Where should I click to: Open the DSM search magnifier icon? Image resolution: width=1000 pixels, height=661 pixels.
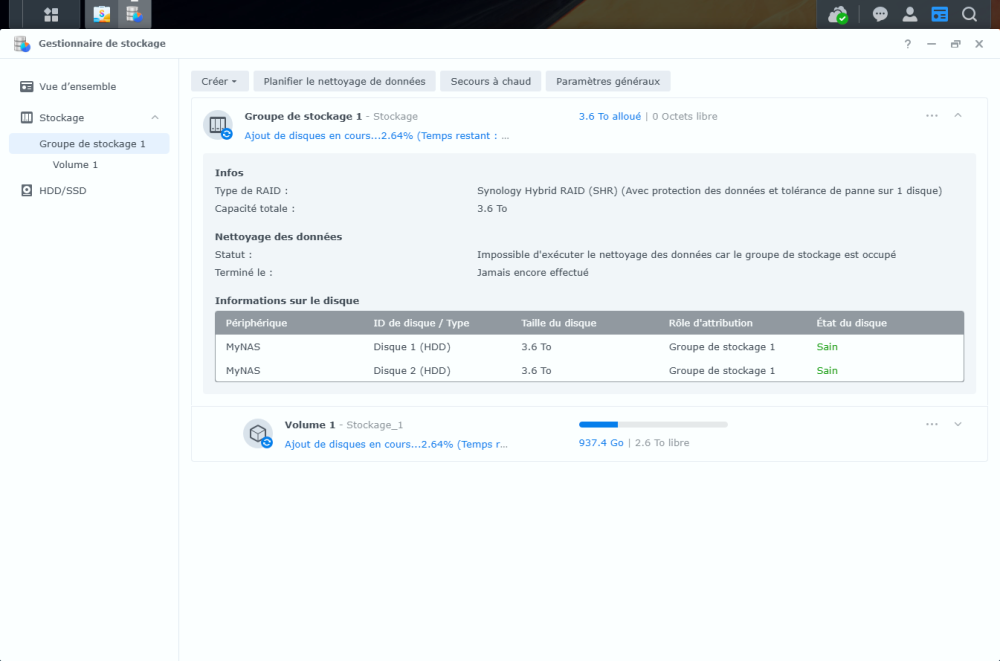point(969,14)
